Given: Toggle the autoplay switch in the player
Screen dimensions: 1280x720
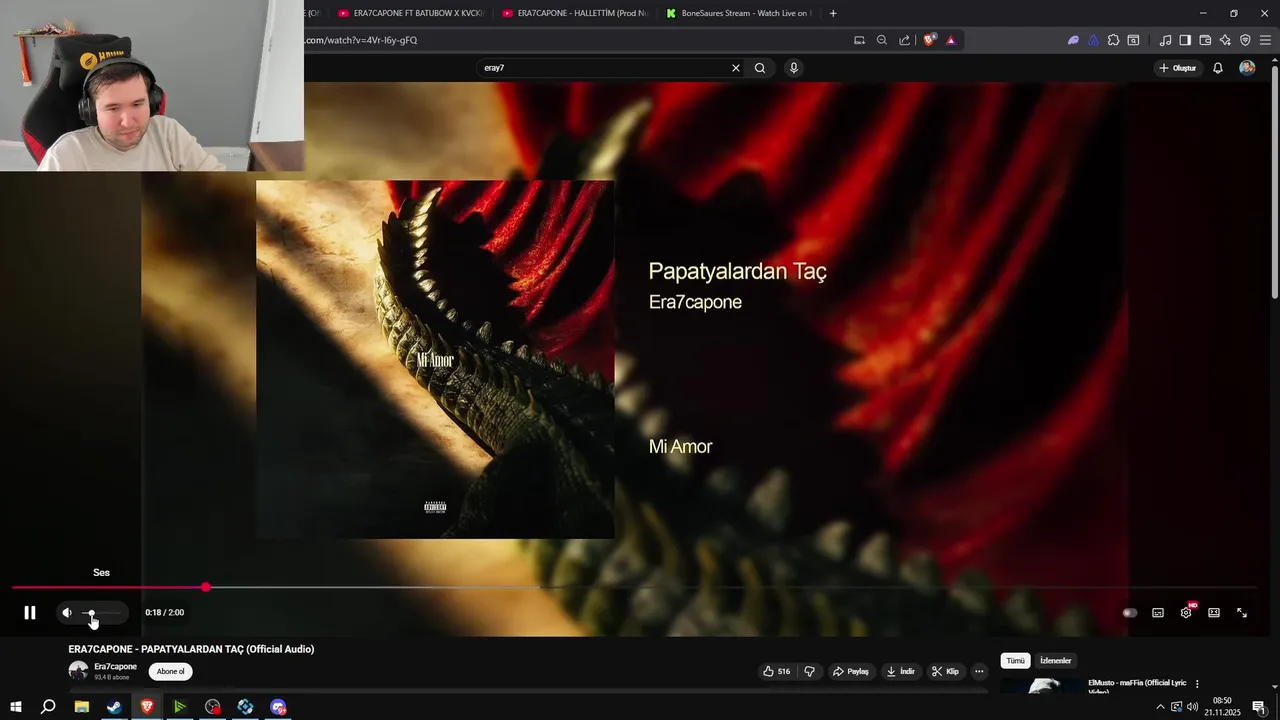Looking at the screenshot, I should tap(1130, 613).
